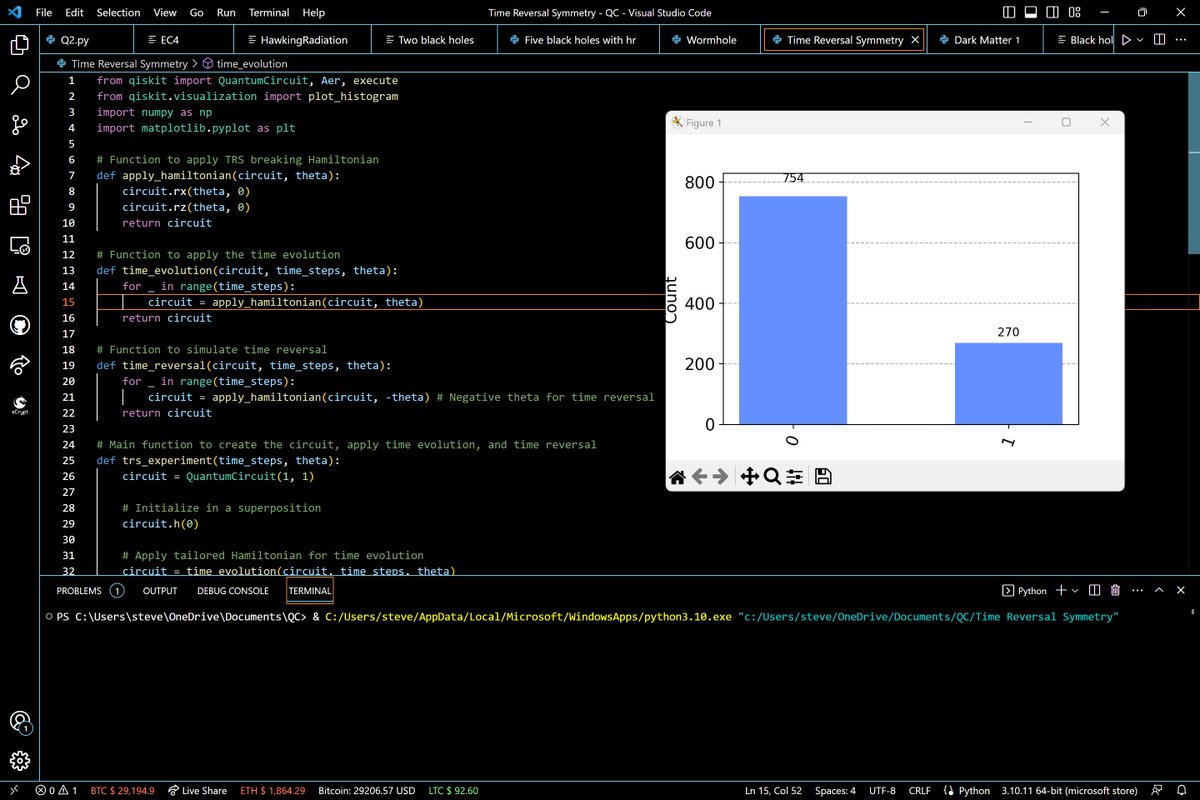Open the Extensions view
The width and height of the screenshot is (1200, 800).
[x=19, y=206]
